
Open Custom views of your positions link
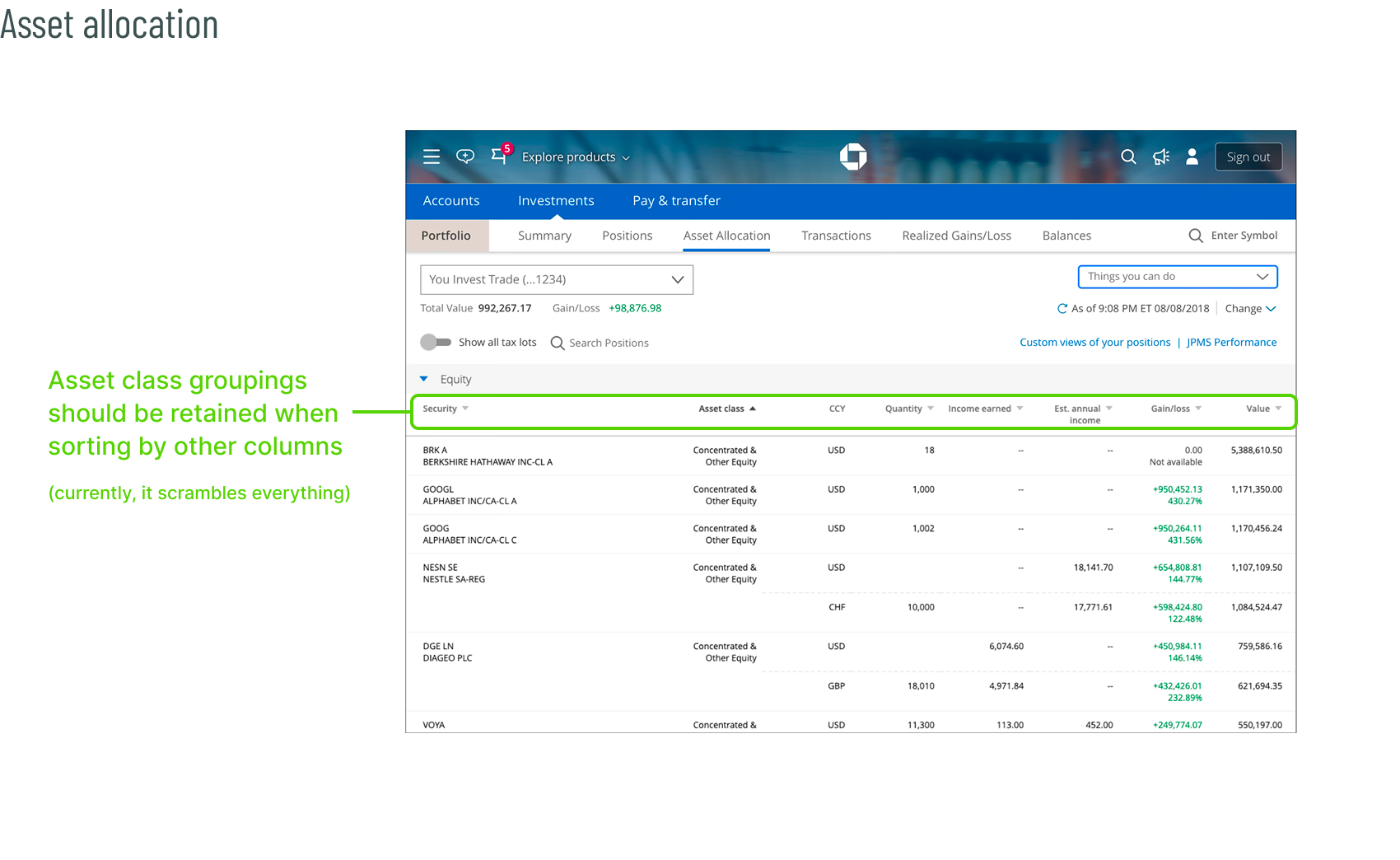pos(1094,343)
